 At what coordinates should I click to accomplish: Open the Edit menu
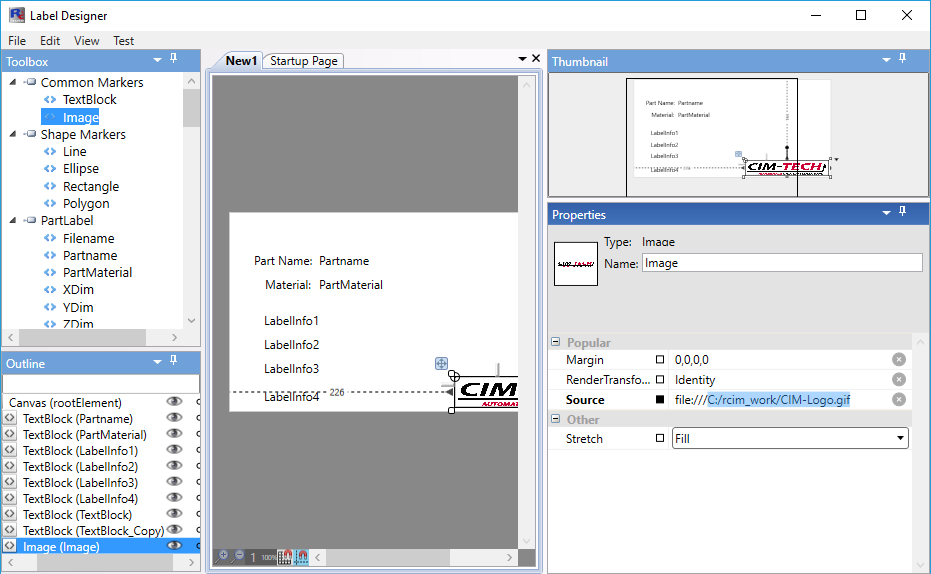50,40
